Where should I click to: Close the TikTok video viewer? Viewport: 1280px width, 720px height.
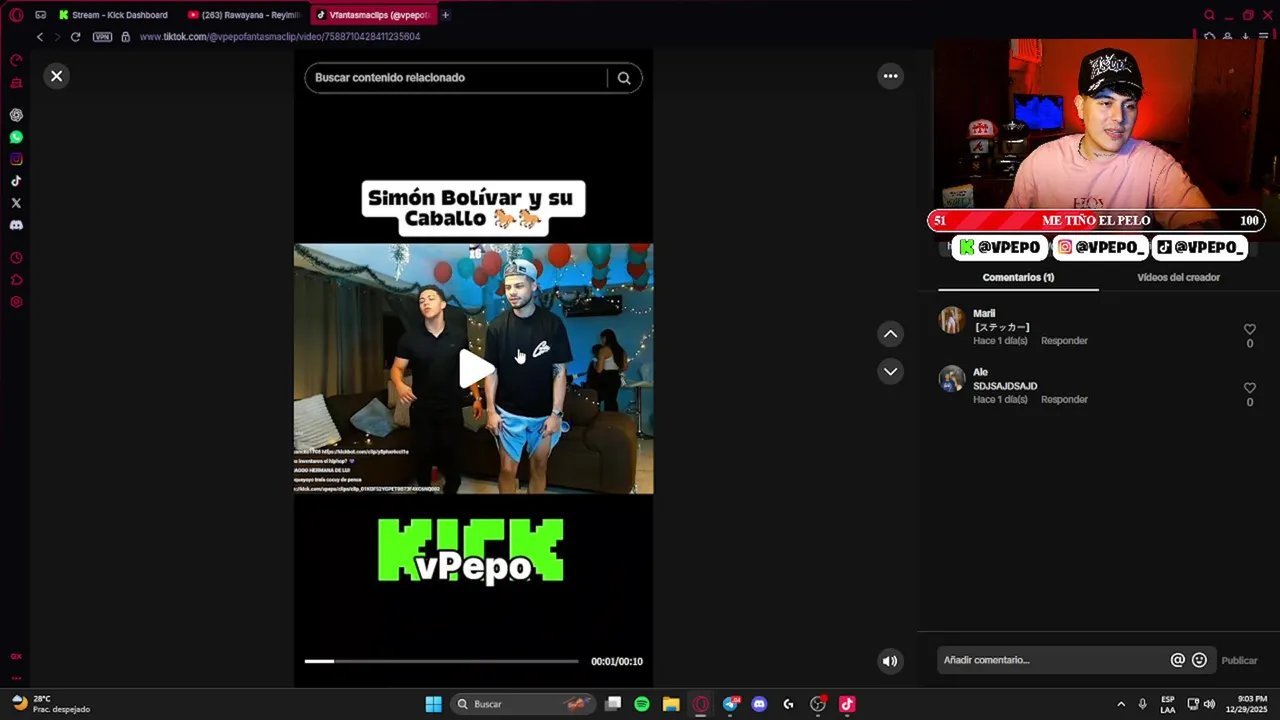57,76
